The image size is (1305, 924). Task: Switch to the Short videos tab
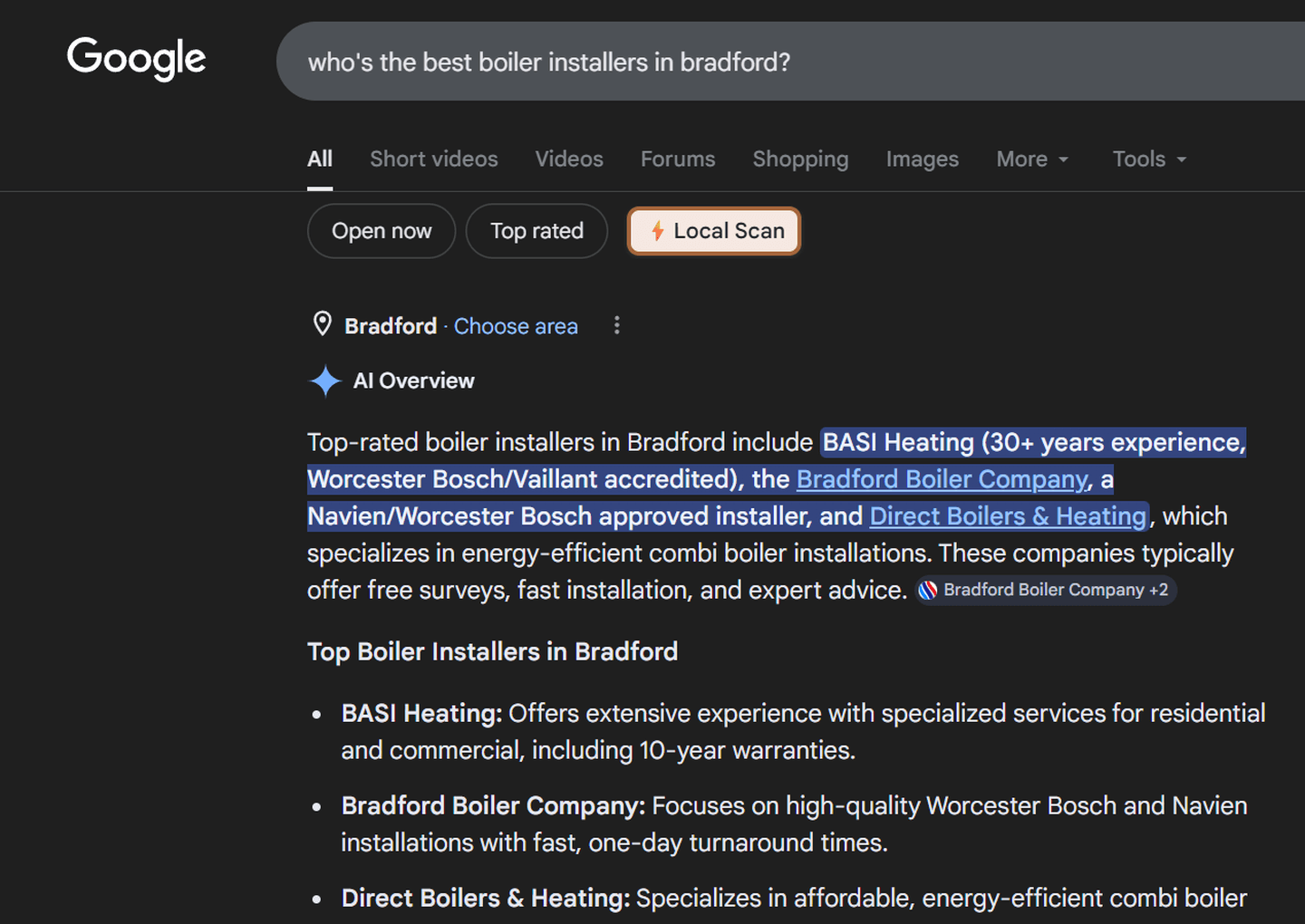pos(434,159)
